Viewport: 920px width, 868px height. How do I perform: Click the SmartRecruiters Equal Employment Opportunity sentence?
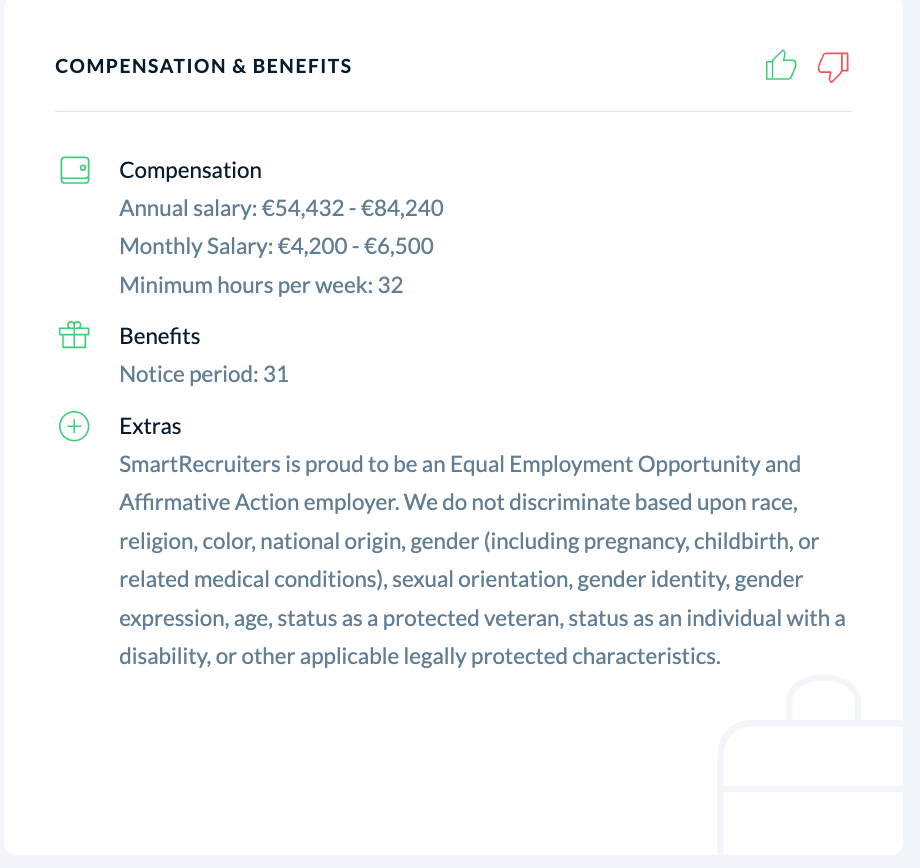(x=460, y=465)
